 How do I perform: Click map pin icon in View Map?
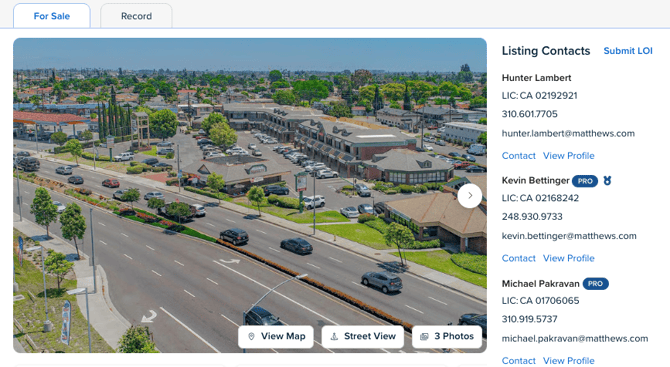(x=251, y=337)
